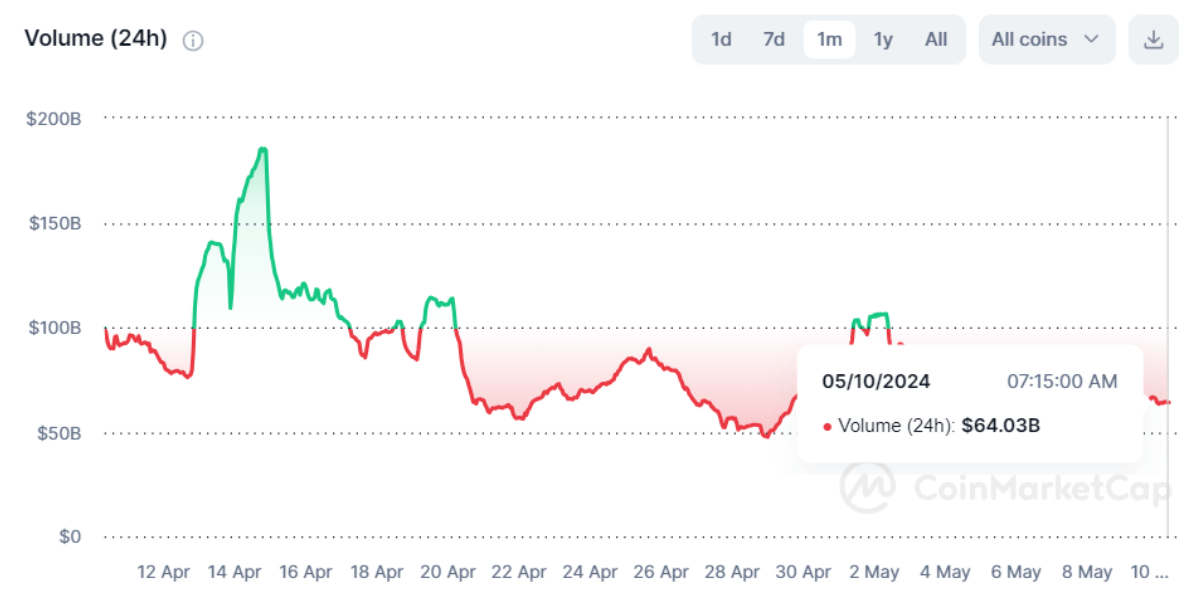Click the 26 Apr date label
This screenshot has width=1182, height=596.
[x=660, y=572]
